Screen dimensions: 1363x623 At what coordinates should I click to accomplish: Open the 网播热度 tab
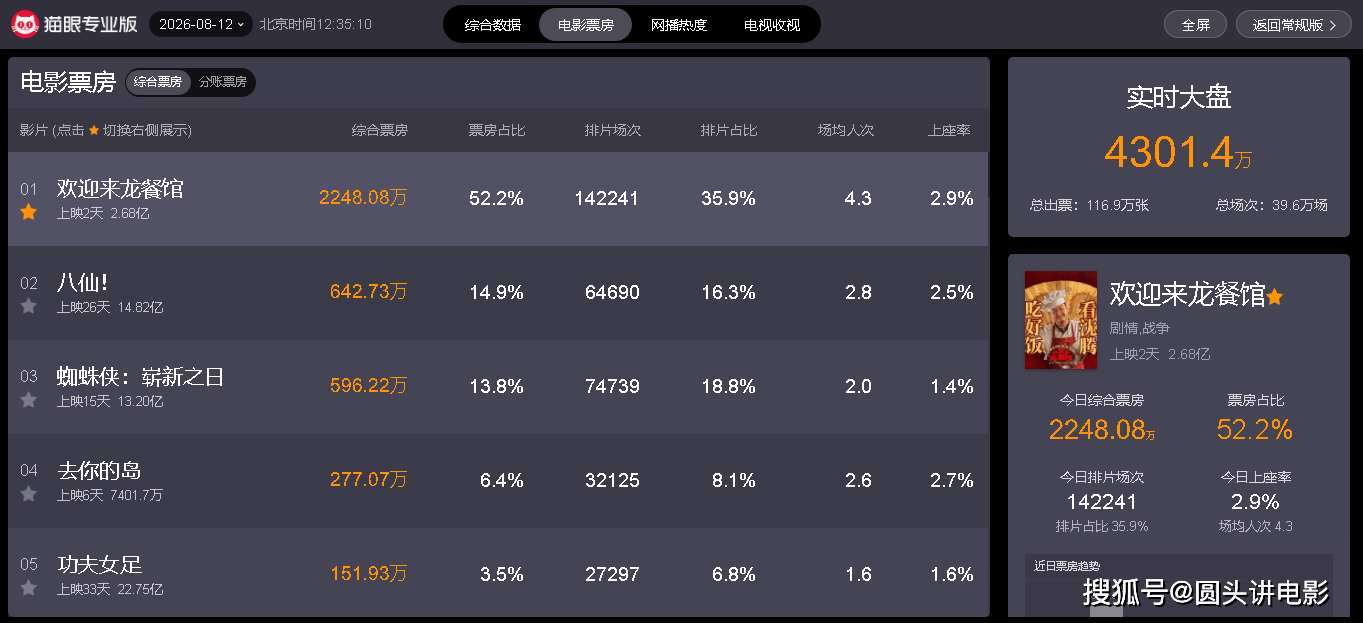tap(679, 25)
